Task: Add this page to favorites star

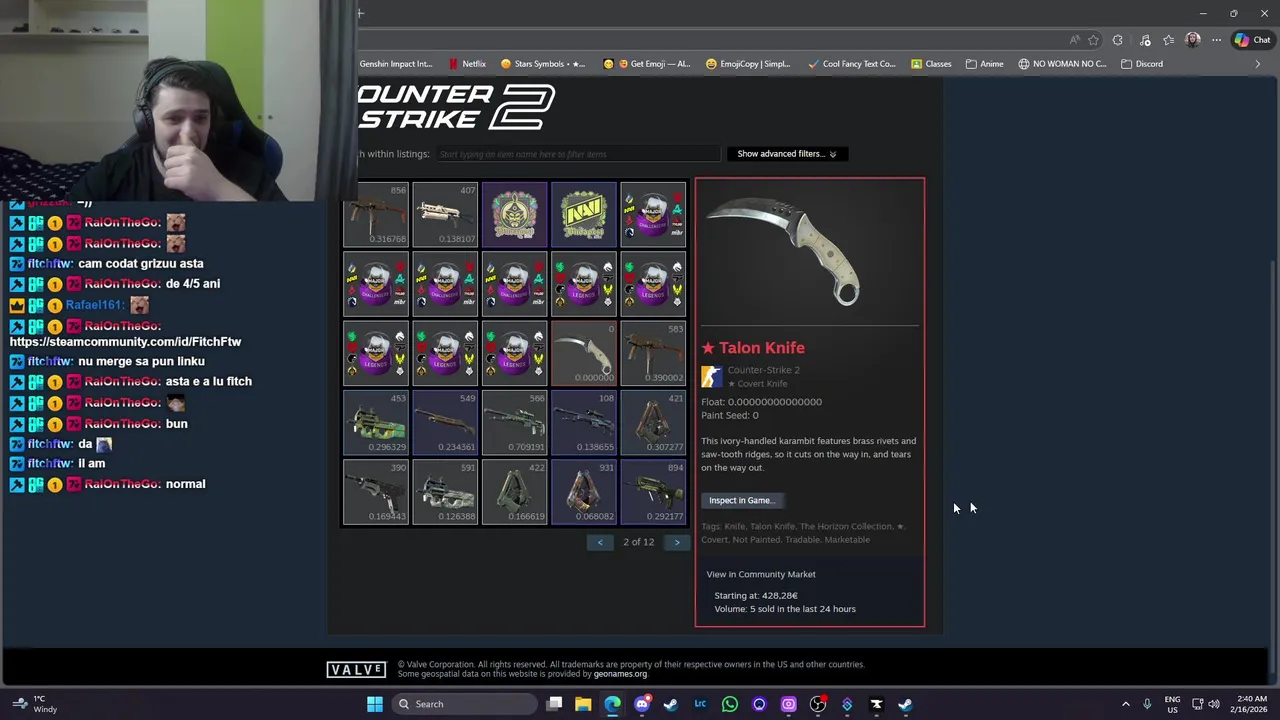Action: [x=1093, y=40]
